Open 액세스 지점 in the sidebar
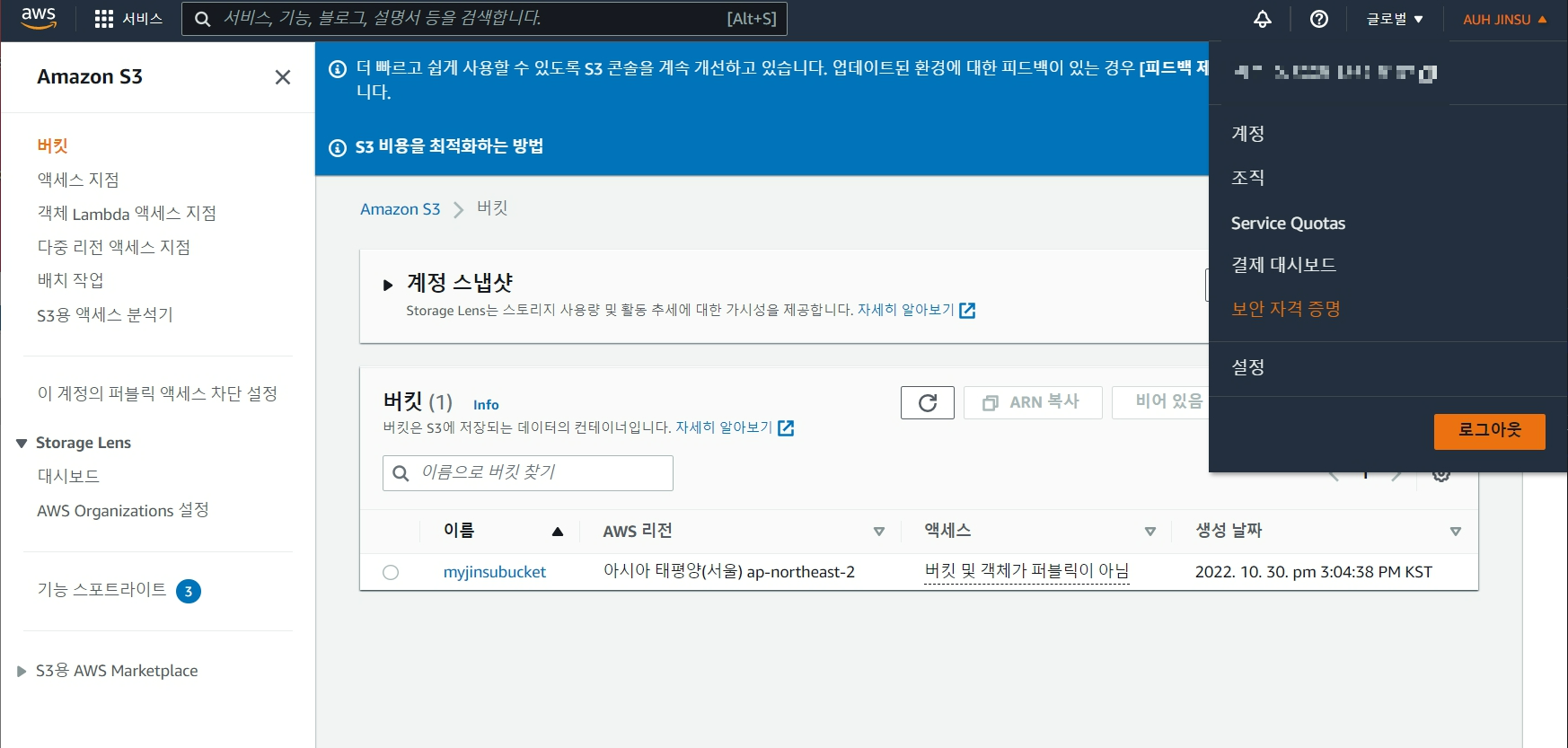Viewport: 1568px width, 748px height. (78, 180)
